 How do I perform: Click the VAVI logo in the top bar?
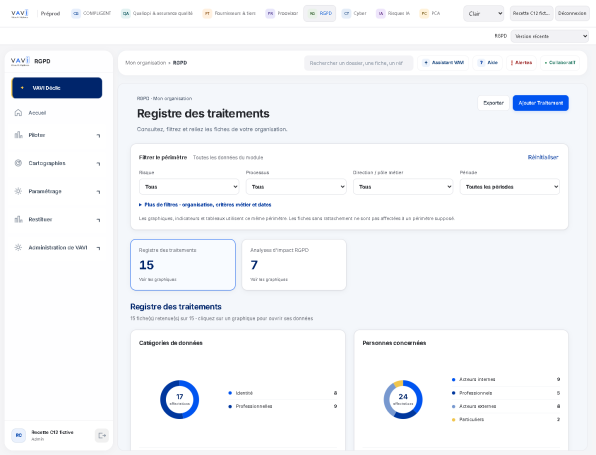coord(19,13)
